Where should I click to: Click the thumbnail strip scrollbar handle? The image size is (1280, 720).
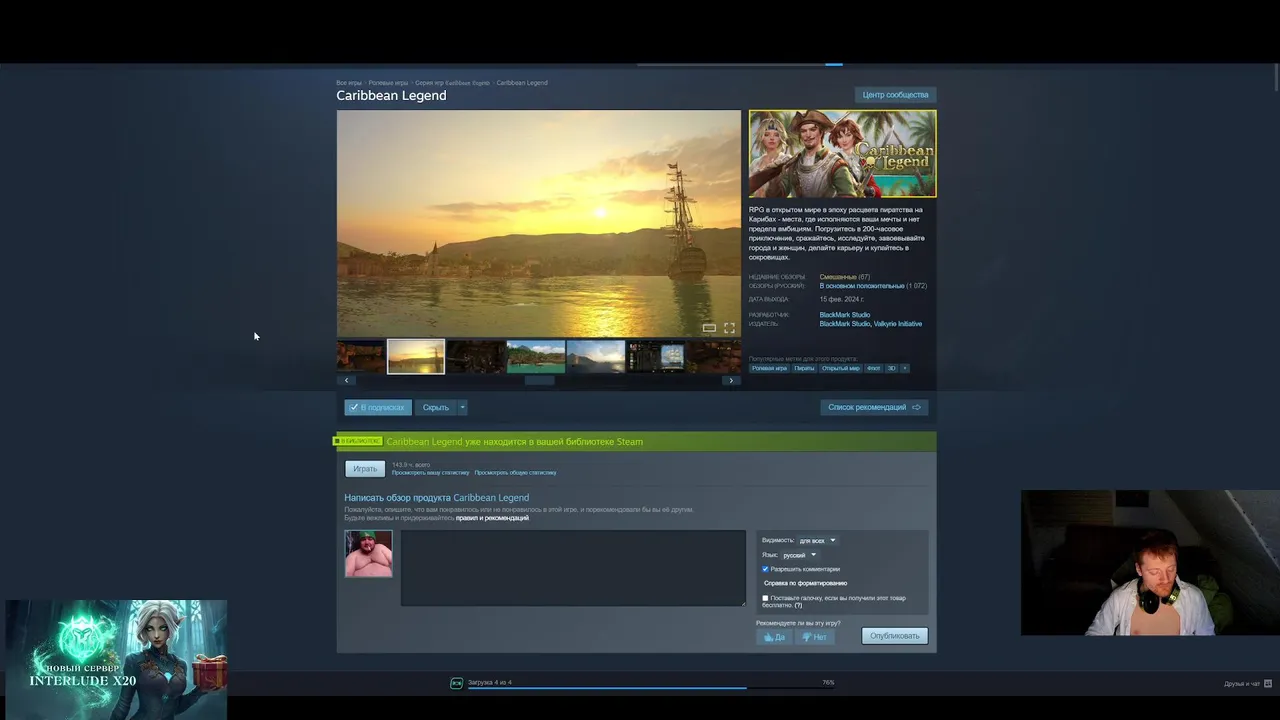(x=539, y=380)
